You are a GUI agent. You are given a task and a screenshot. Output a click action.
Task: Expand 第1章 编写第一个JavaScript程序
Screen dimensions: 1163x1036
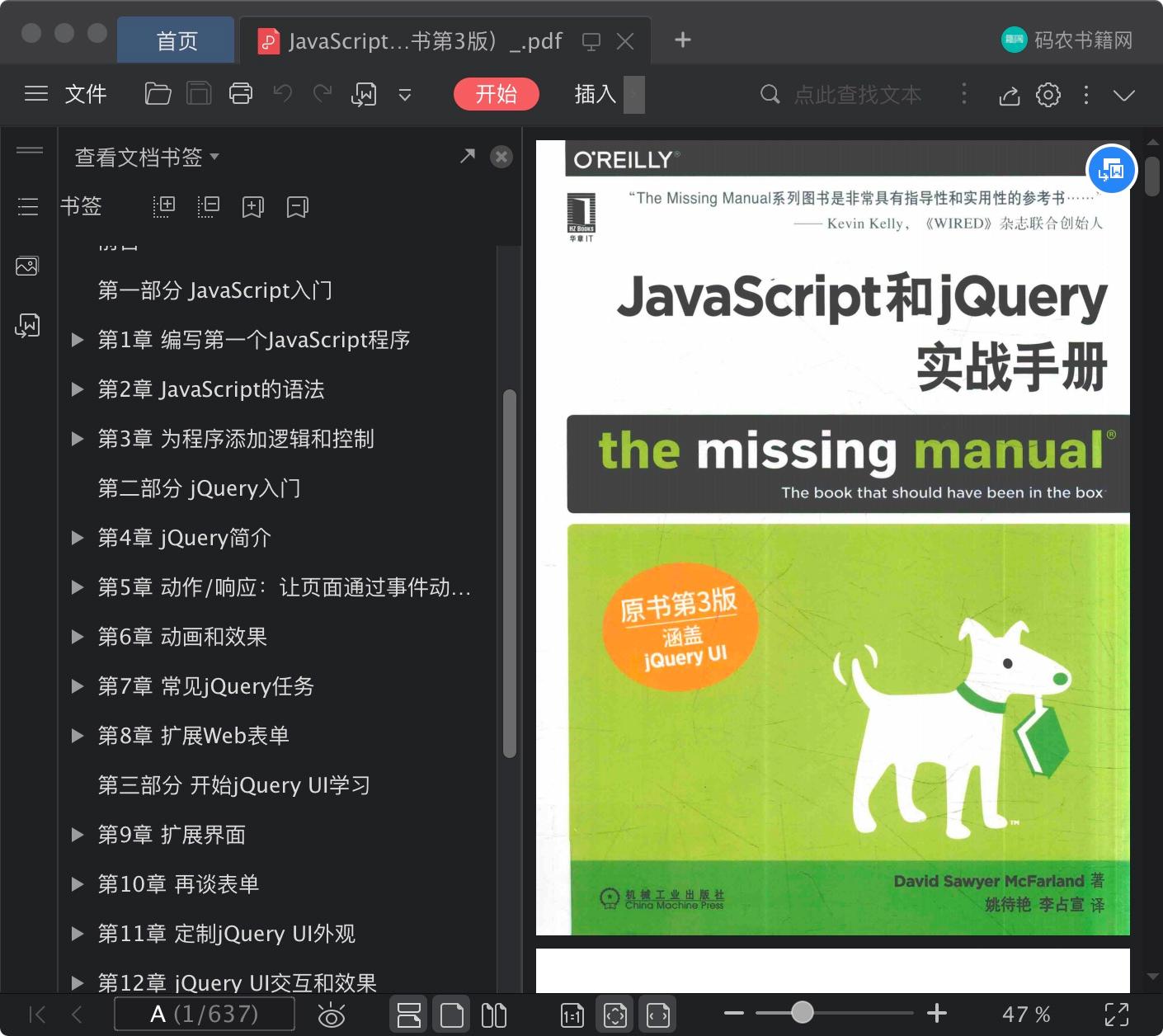pyautogui.click(x=78, y=340)
